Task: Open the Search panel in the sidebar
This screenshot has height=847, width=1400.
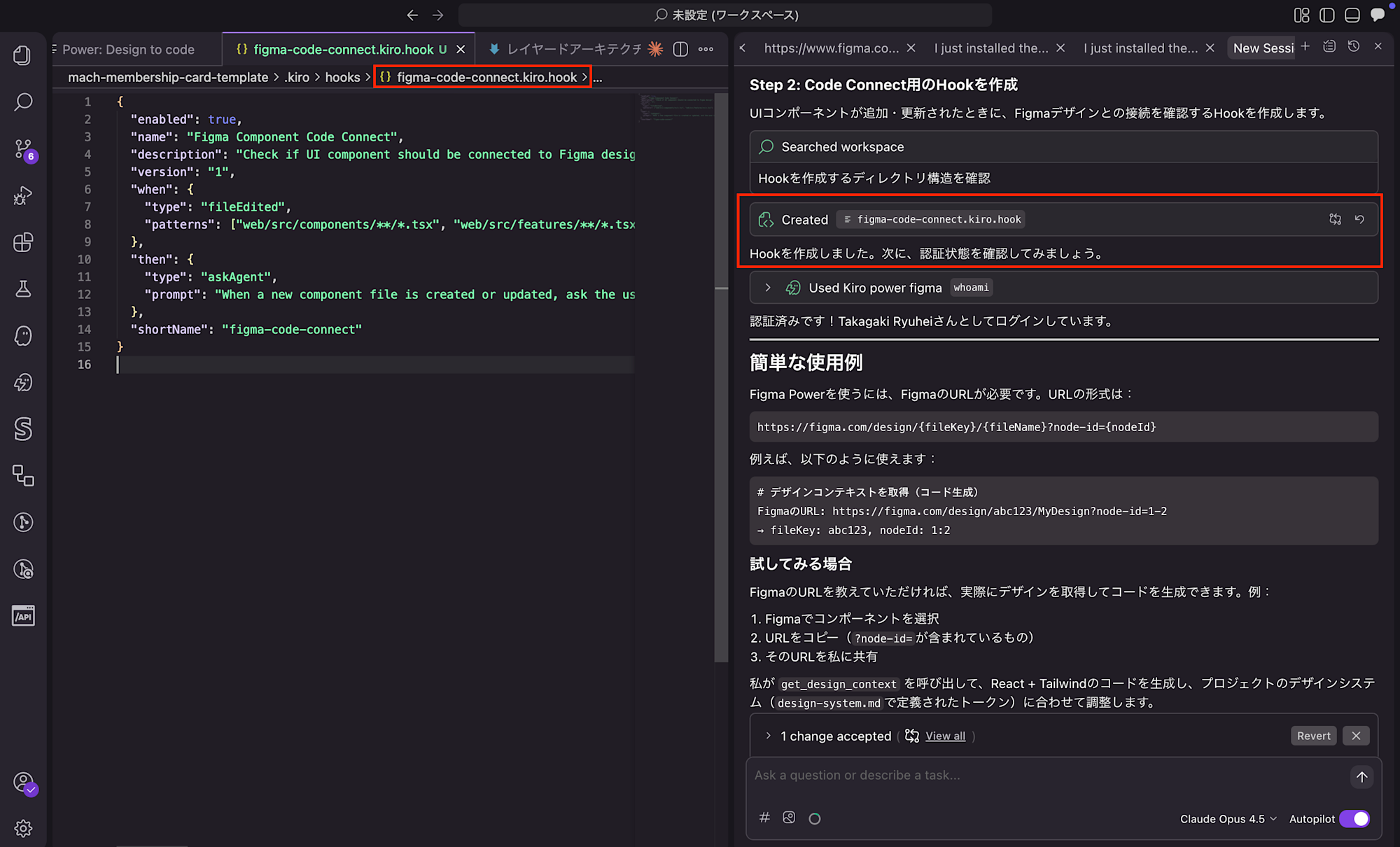Action: [23, 102]
